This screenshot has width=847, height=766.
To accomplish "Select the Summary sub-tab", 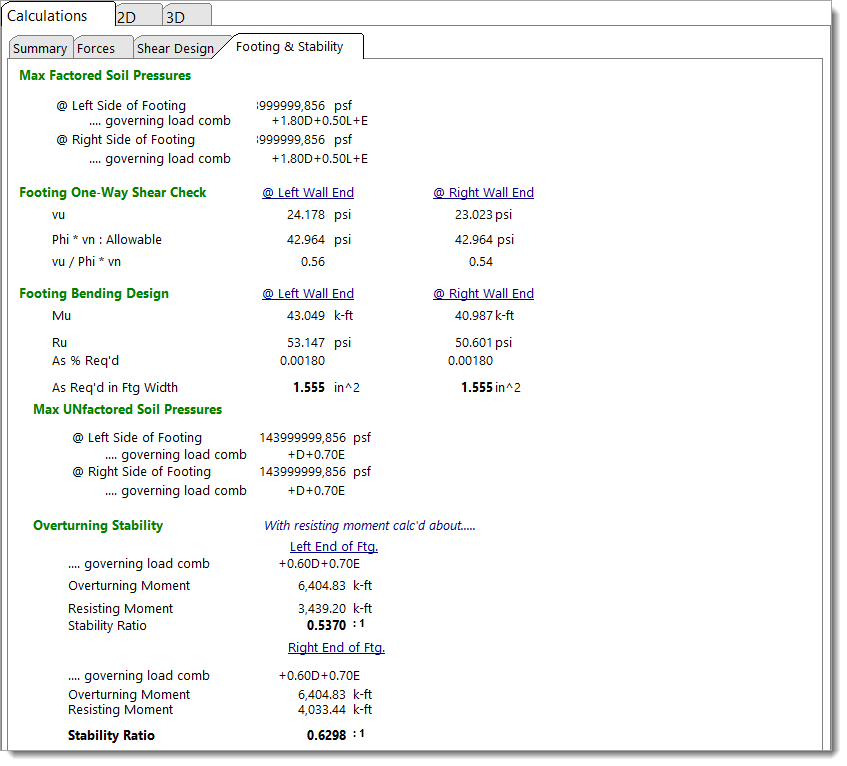I will point(40,48).
